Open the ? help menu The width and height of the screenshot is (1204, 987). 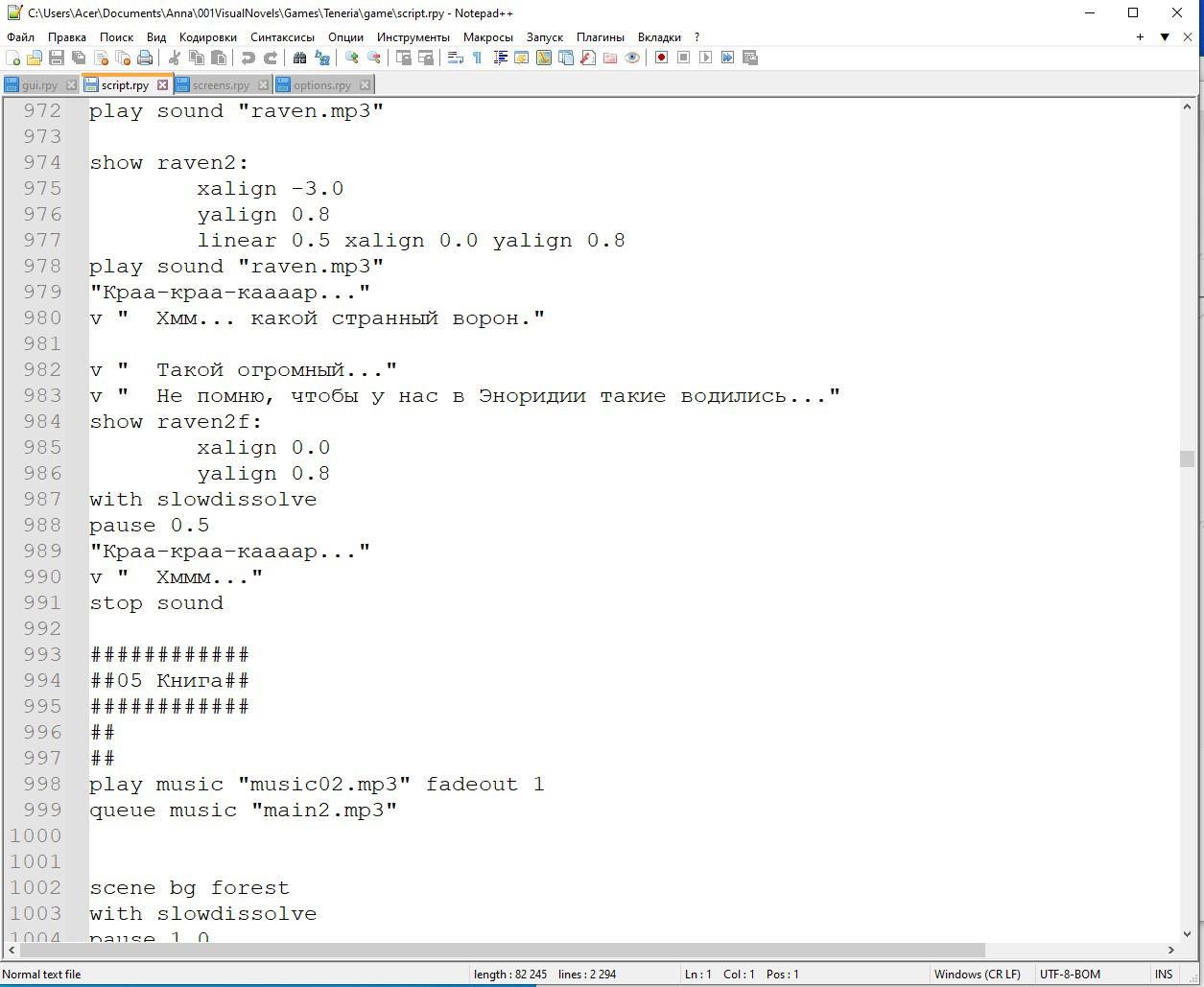click(697, 36)
